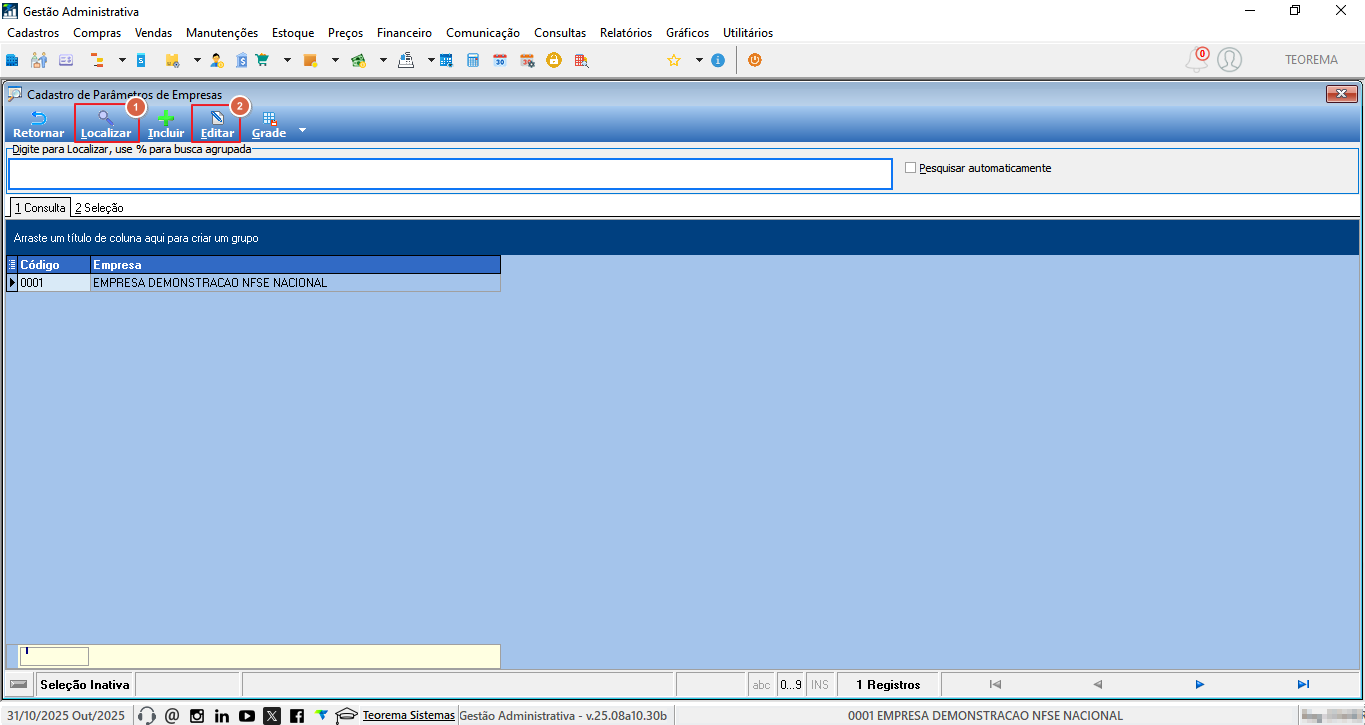This screenshot has height=725, width=1365.
Task: Open the LinkedIn icon in status bar
Action: 222,715
